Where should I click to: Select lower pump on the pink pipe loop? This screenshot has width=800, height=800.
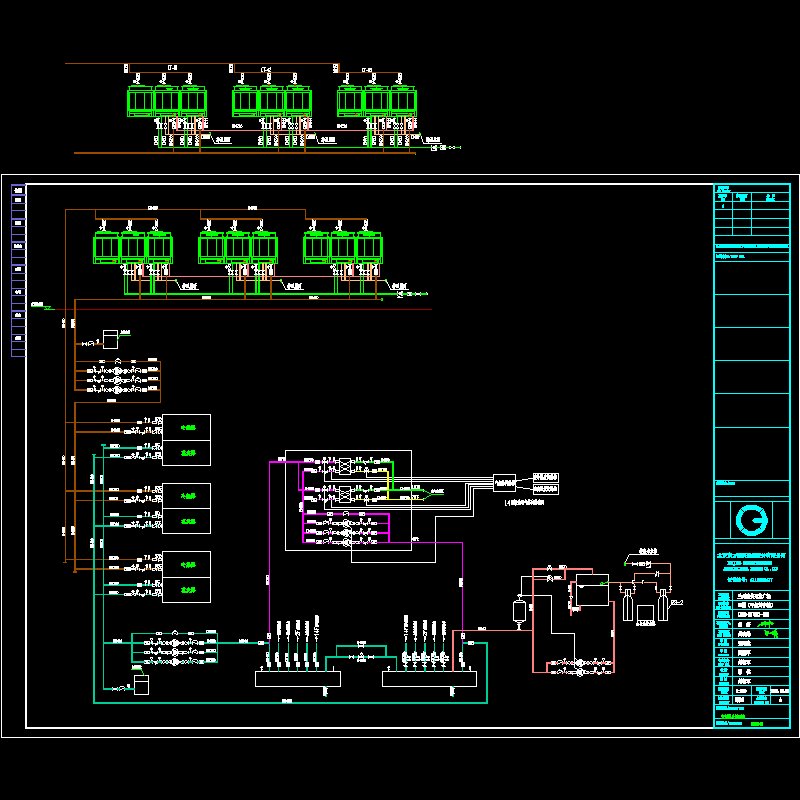pyautogui.click(x=580, y=672)
